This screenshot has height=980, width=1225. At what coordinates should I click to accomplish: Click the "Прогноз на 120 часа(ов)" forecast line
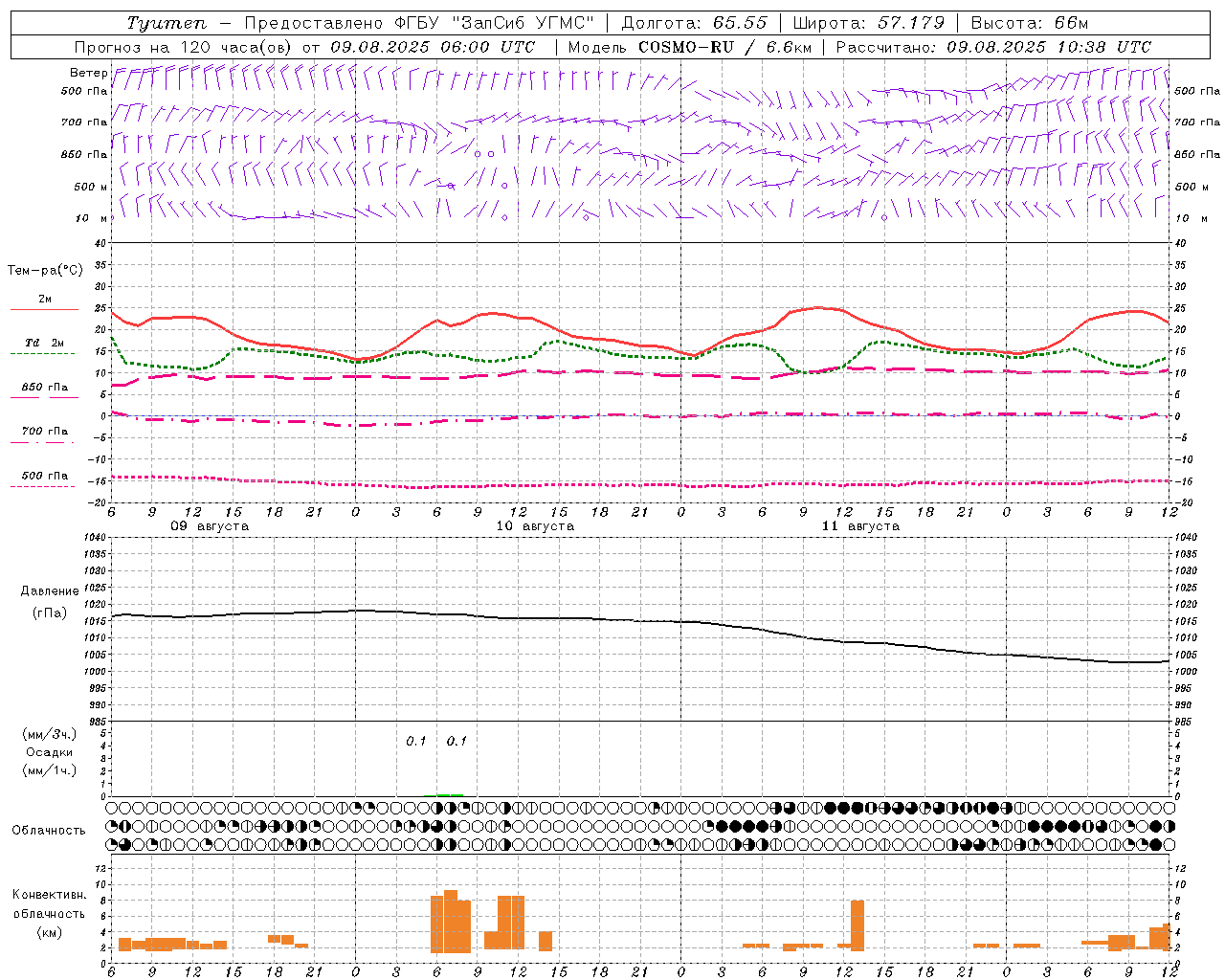304,47
